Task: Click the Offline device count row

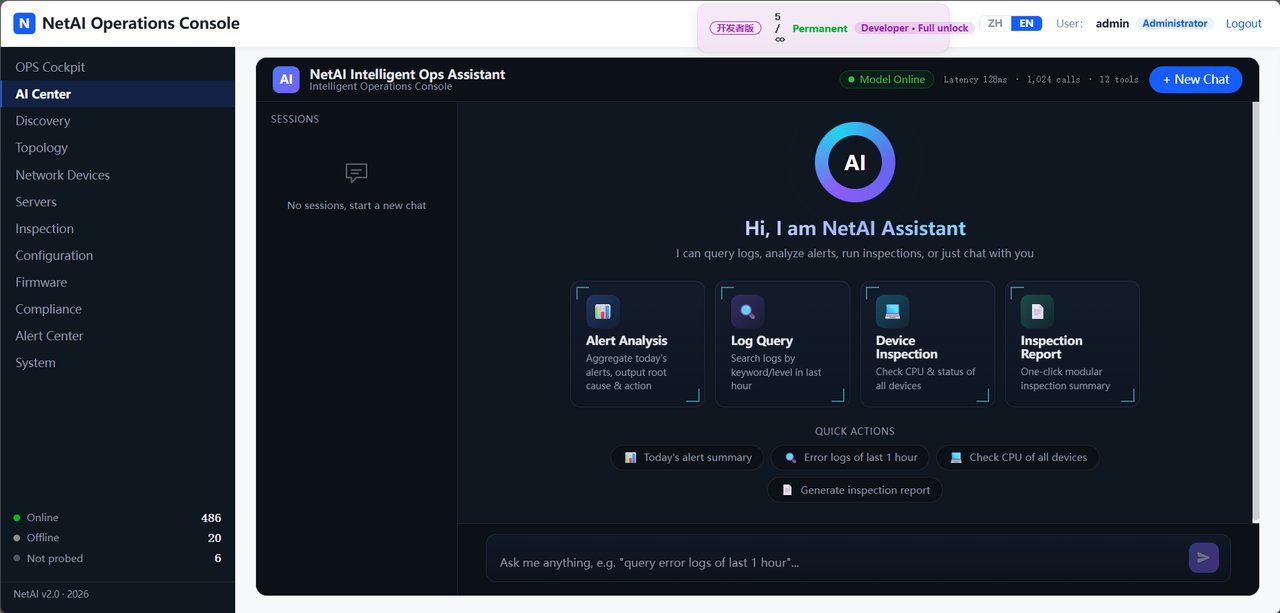Action: [x=117, y=538]
